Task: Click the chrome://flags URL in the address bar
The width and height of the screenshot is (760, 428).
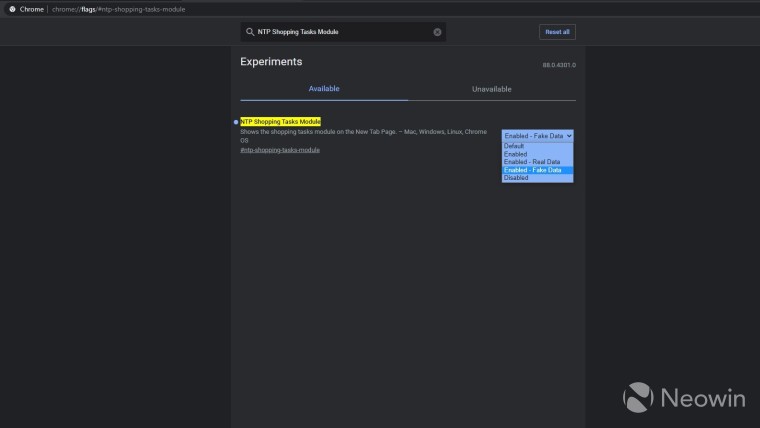Action: click(x=118, y=9)
